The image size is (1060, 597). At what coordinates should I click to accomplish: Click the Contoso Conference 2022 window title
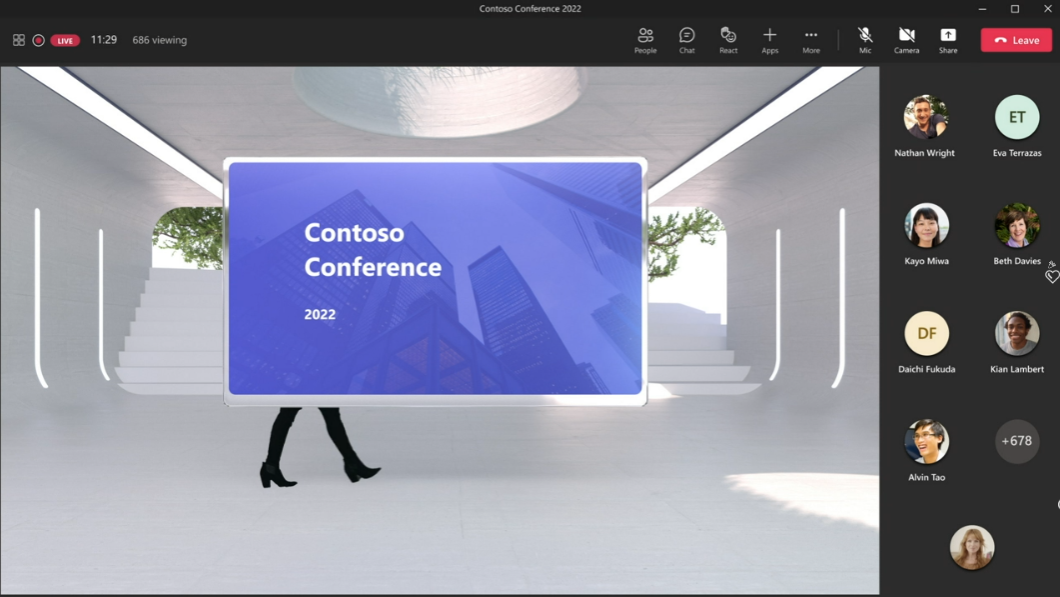[x=530, y=9]
